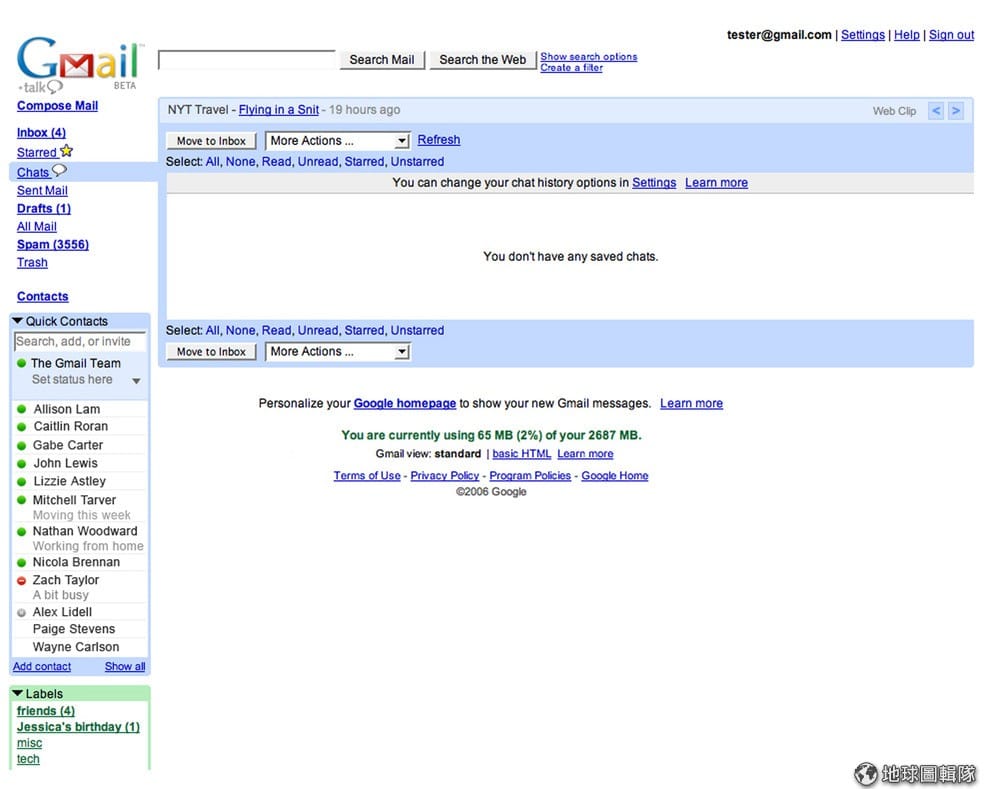Click Learn more in chat history notice
The image size is (990, 789).
(x=716, y=182)
